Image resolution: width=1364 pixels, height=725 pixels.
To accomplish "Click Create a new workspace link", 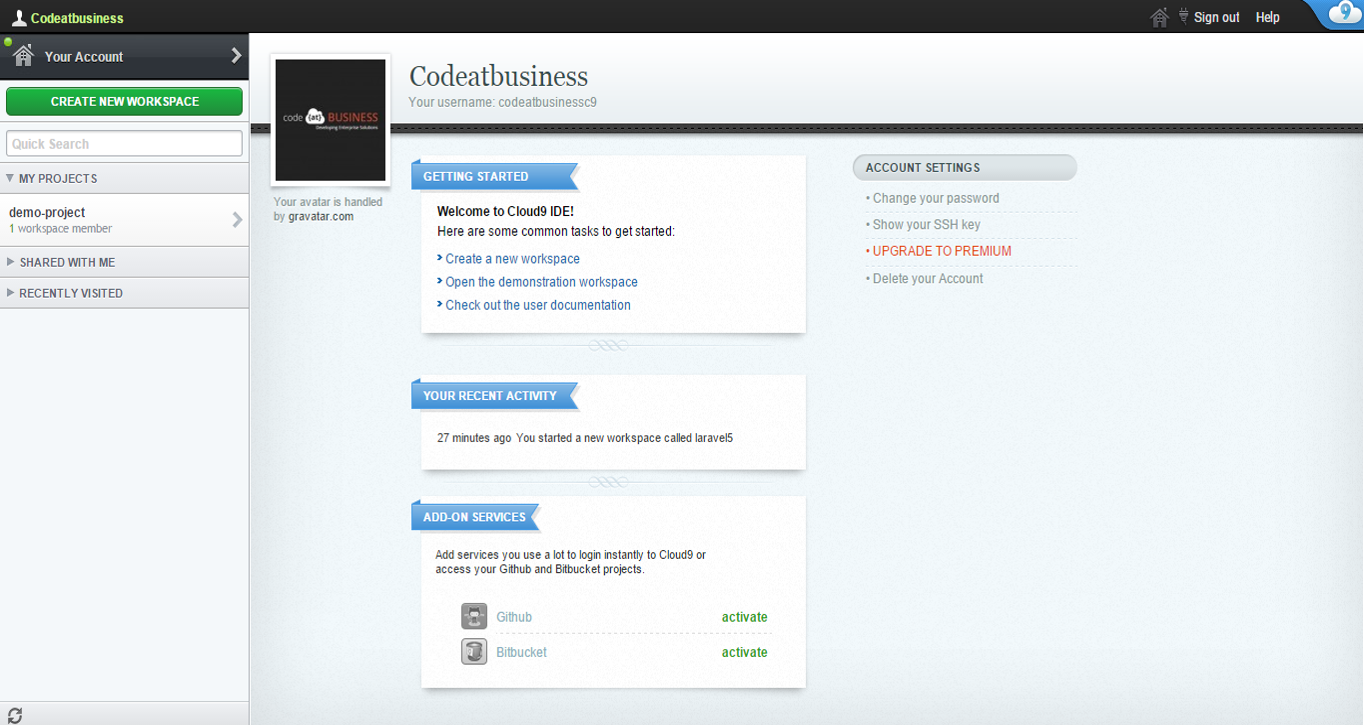I will pos(512,258).
